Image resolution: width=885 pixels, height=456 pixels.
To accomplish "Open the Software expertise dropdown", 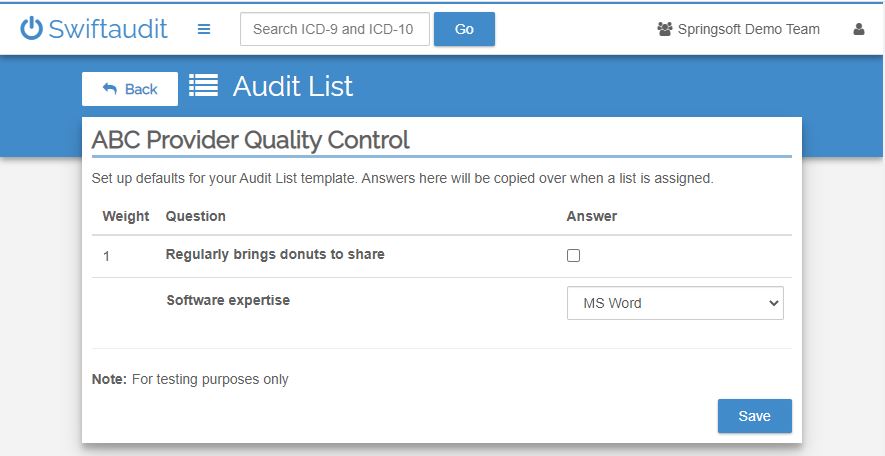I will point(675,303).
